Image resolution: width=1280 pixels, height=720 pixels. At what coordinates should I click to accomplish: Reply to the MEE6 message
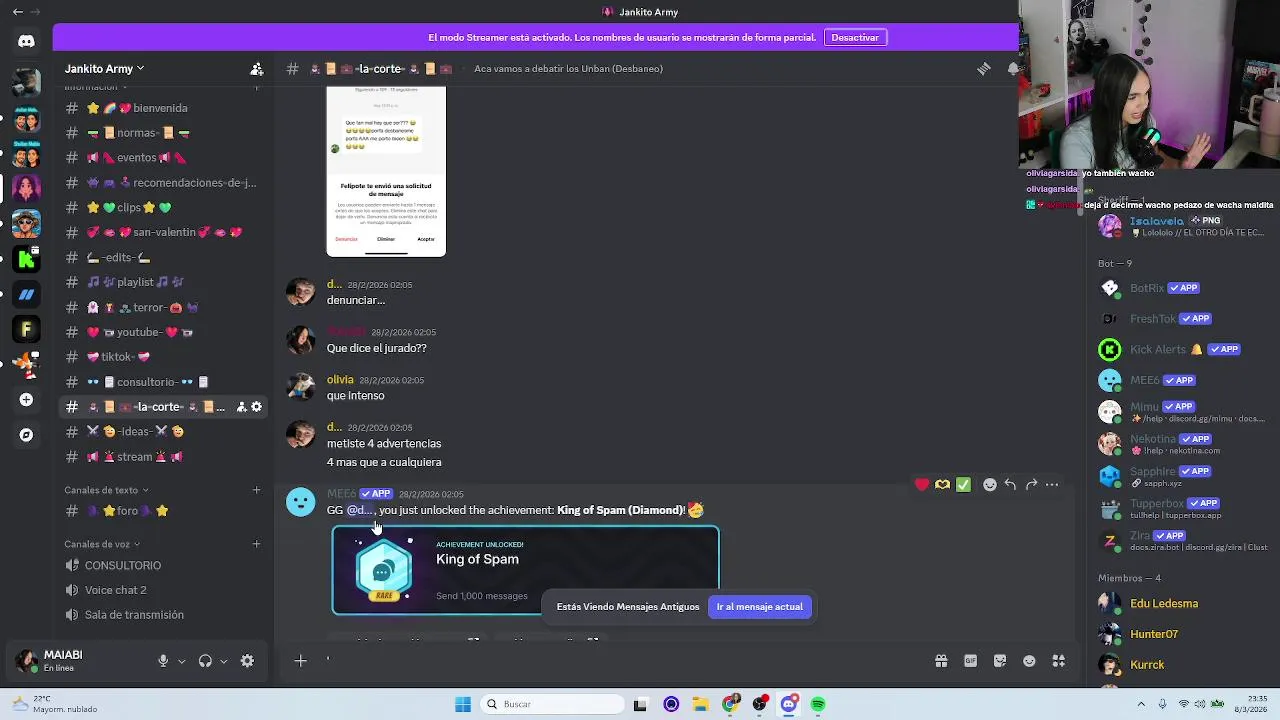coord(1010,485)
